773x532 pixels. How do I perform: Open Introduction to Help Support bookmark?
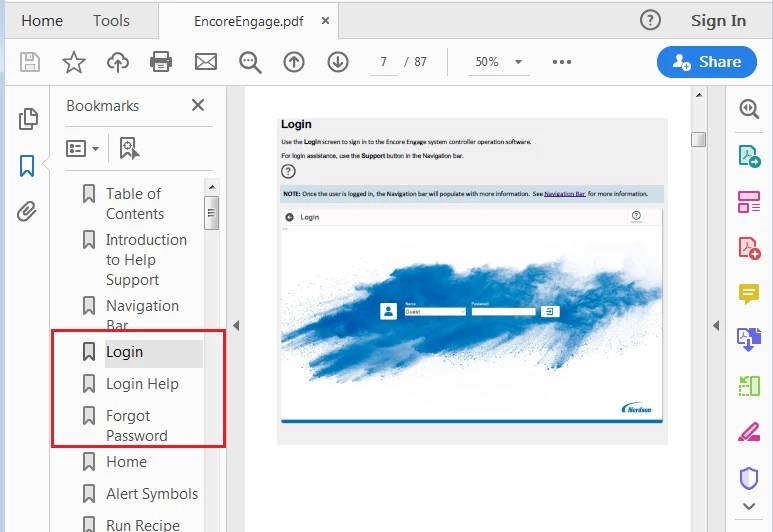[x=146, y=259]
